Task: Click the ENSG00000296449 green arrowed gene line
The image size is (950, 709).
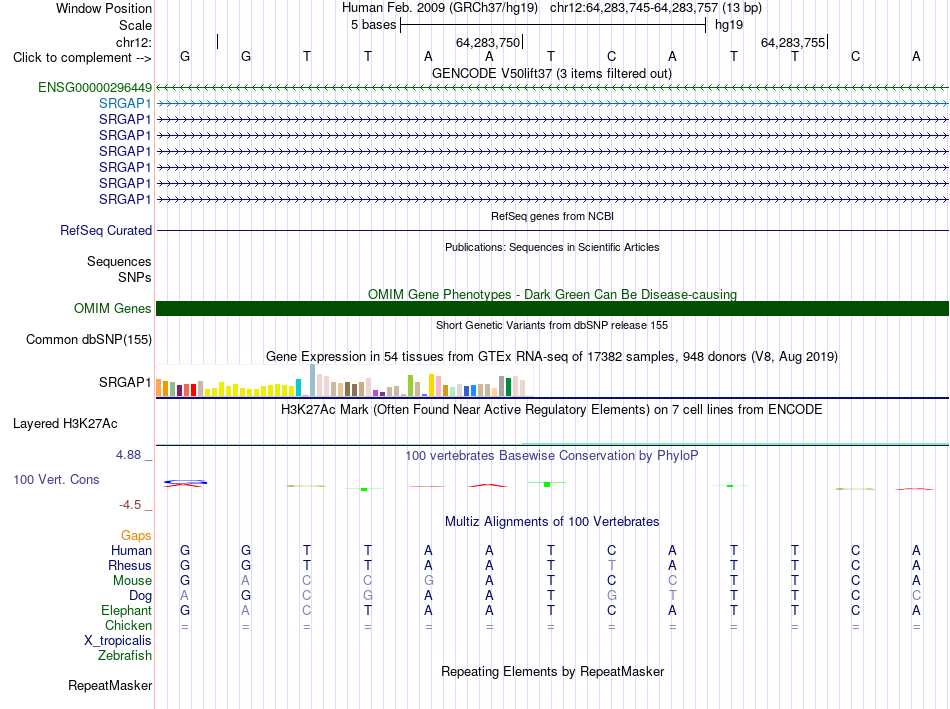Action: (x=552, y=88)
